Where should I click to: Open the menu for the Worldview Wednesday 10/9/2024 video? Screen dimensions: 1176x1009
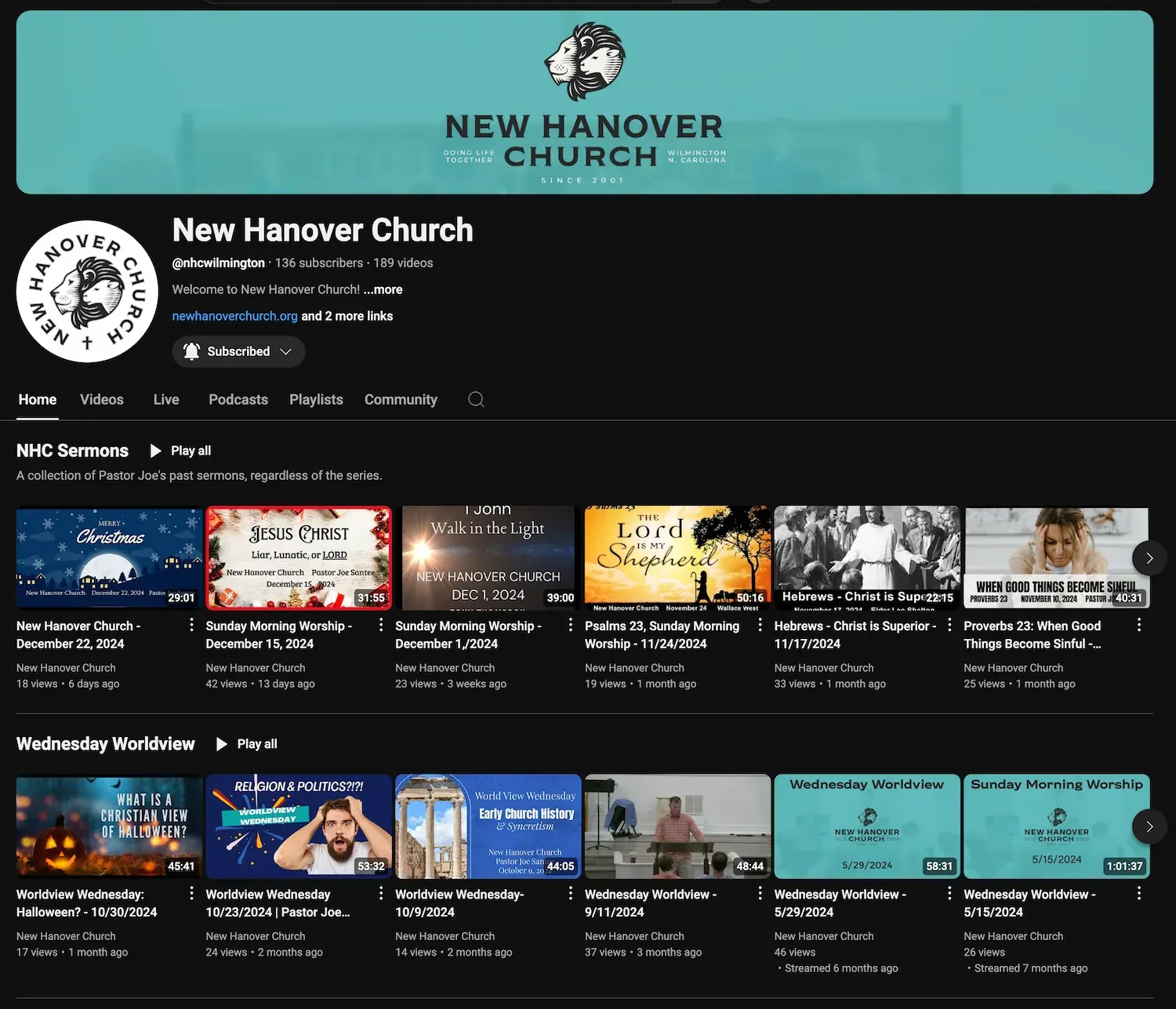point(570,893)
